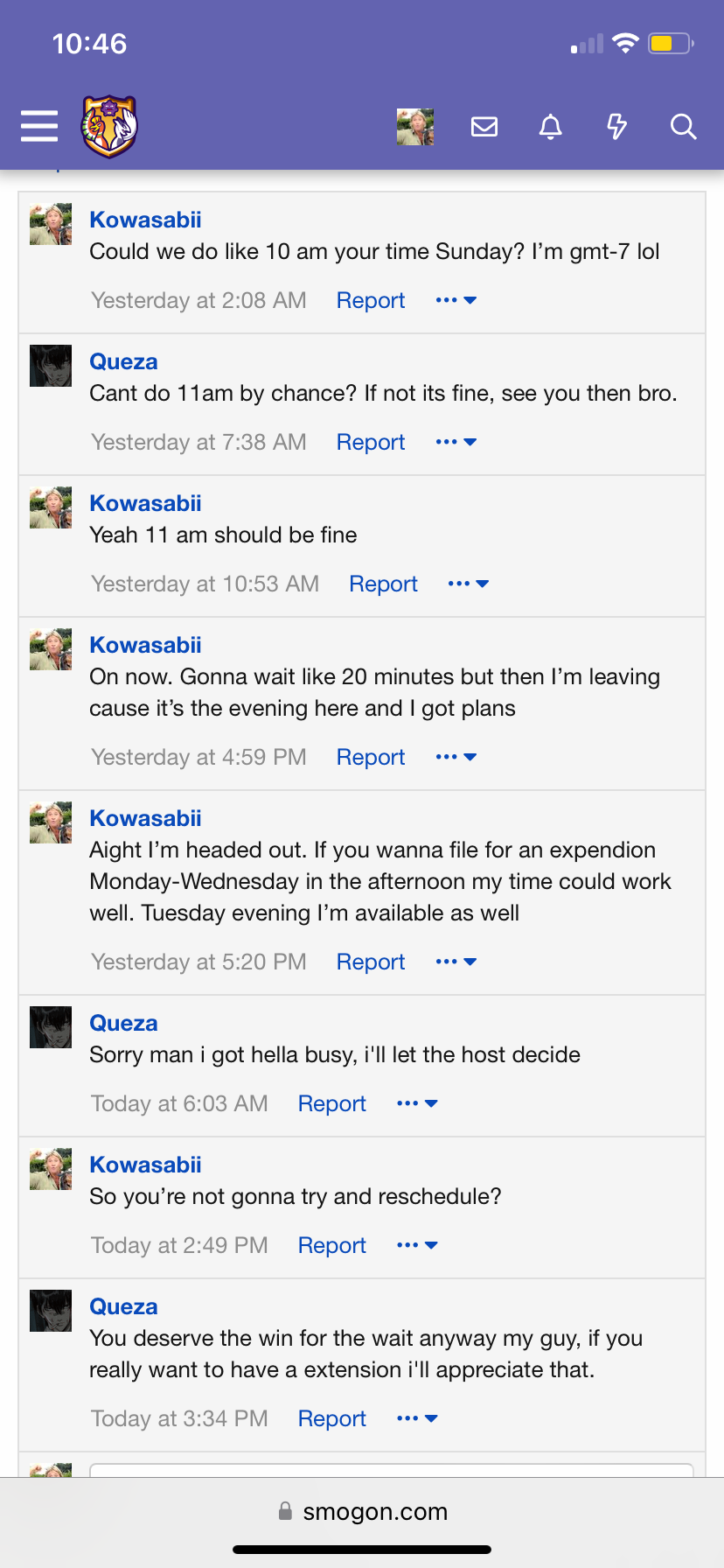Expand more options on 6:03 AM message

point(417,1103)
